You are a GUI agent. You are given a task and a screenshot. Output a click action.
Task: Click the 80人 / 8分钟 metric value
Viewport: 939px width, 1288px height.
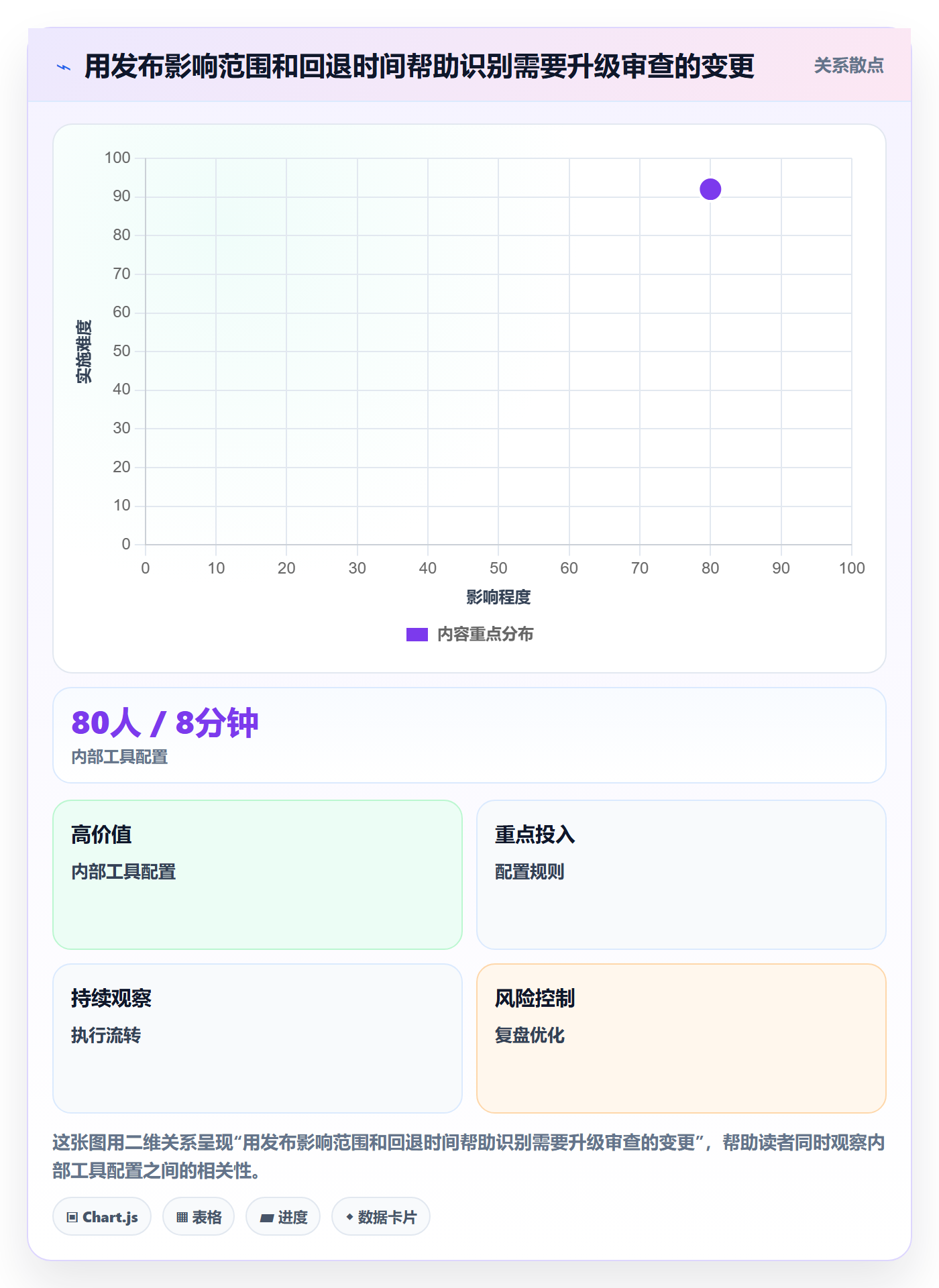tap(164, 723)
